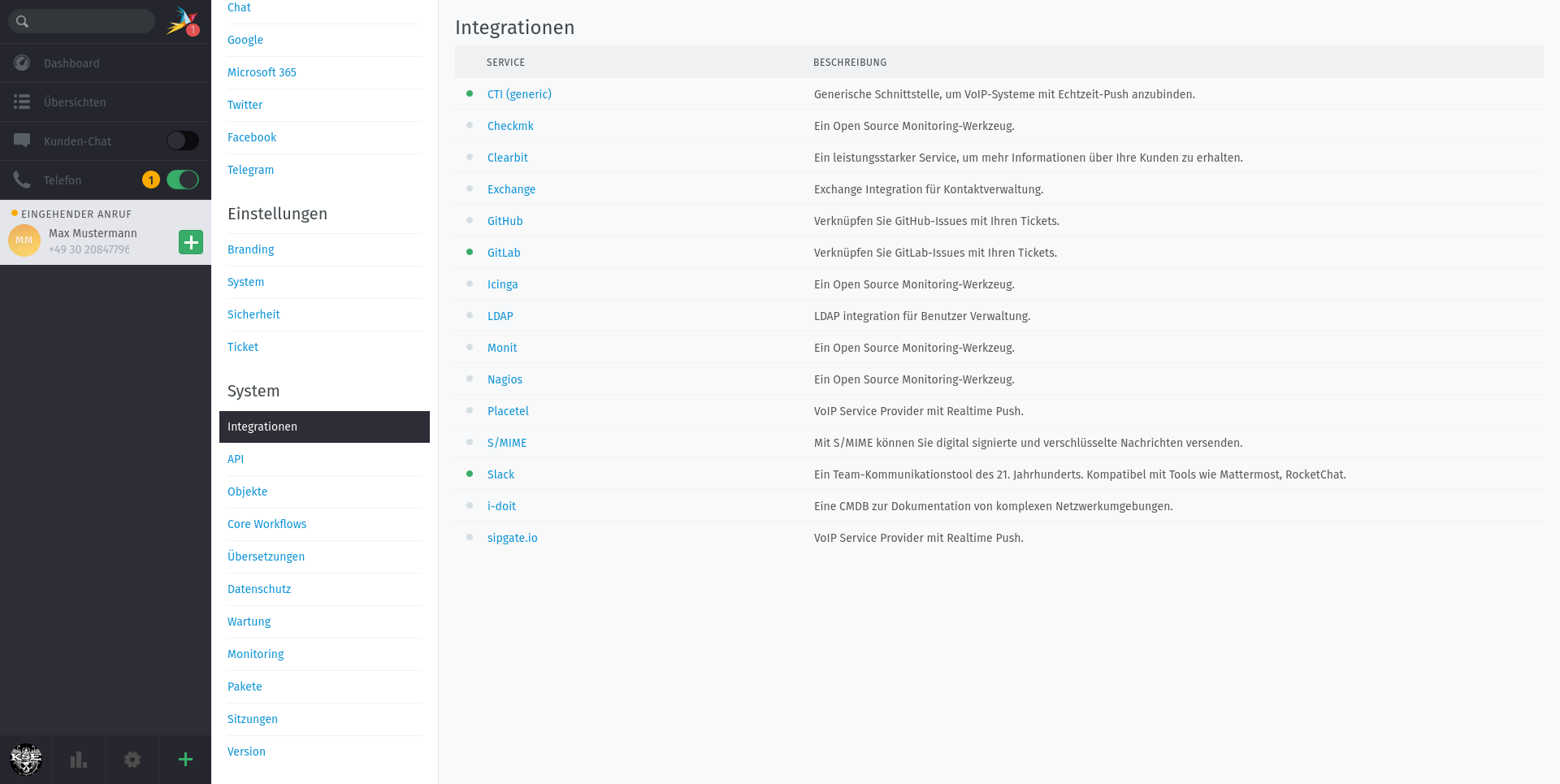This screenshot has width=1560, height=784.
Task: Open the CTI (generic) integration
Action: pos(519,94)
